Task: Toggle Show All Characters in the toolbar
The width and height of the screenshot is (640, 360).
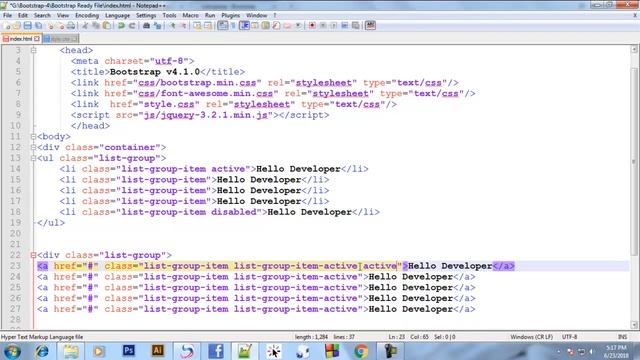Action: pyautogui.click(x=233, y=26)
